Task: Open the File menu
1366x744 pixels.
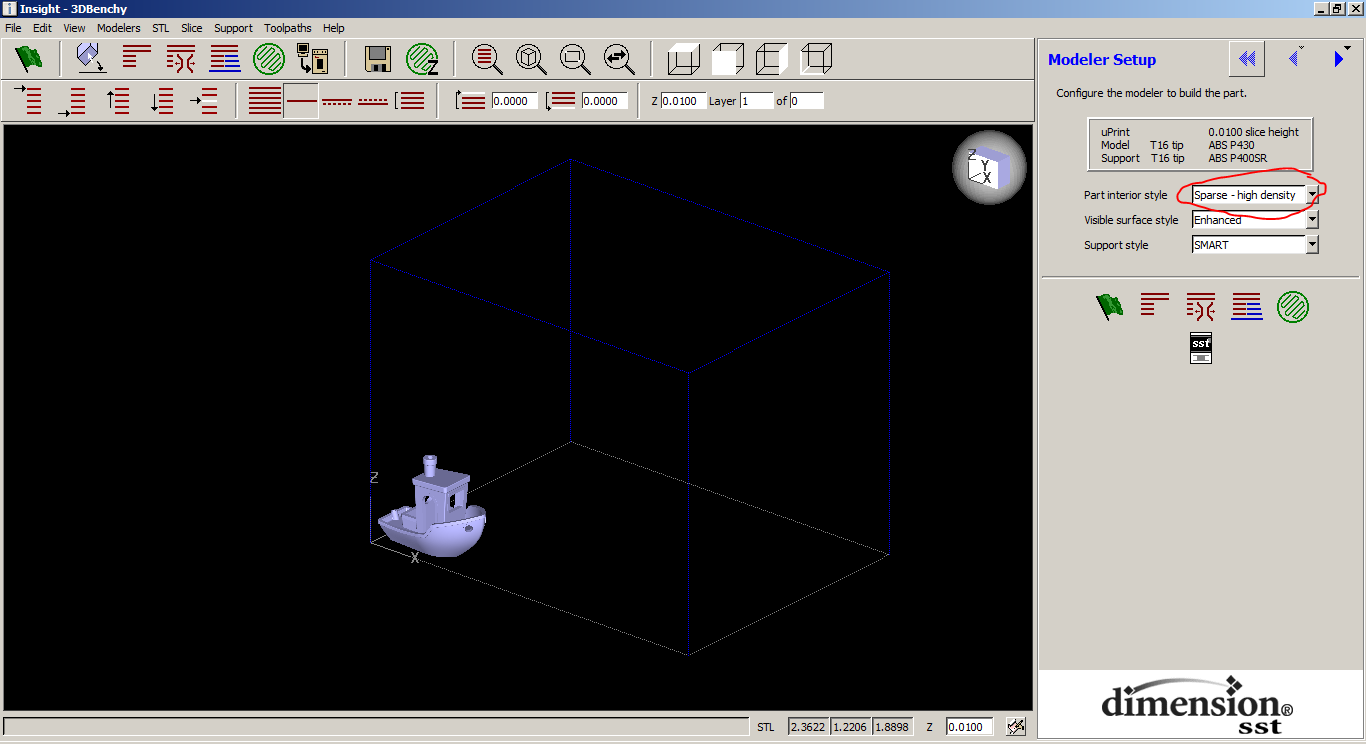Action: coord(13,28)
